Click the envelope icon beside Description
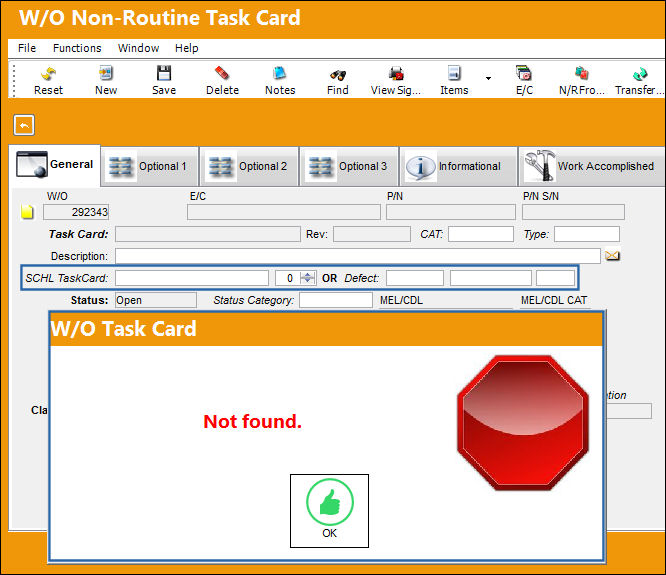666x575 pixels. pyautogui.click(x=612, y=256)
